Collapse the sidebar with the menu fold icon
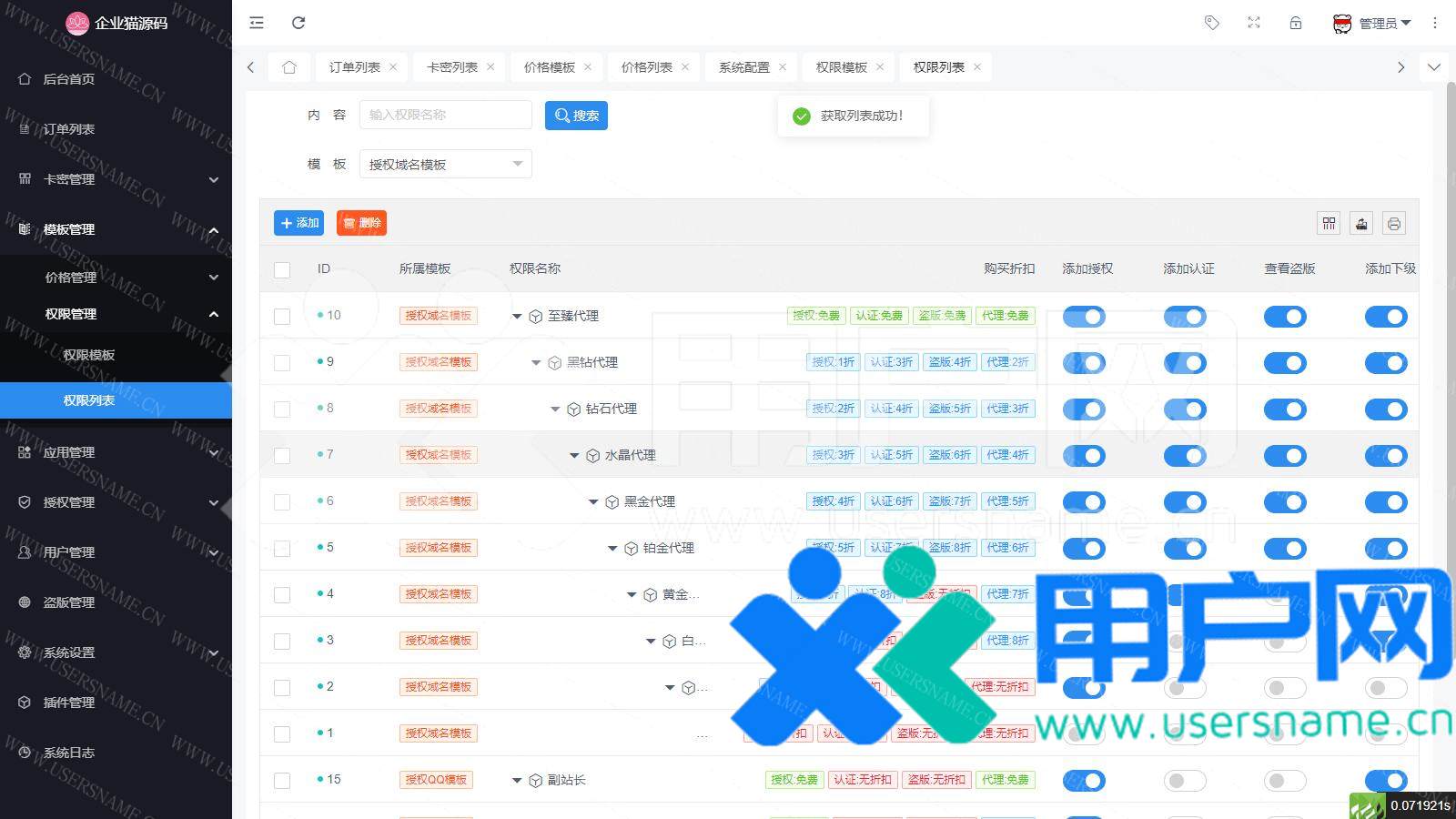Screen dimensions: 1456x819 click(x=257, y=23)
